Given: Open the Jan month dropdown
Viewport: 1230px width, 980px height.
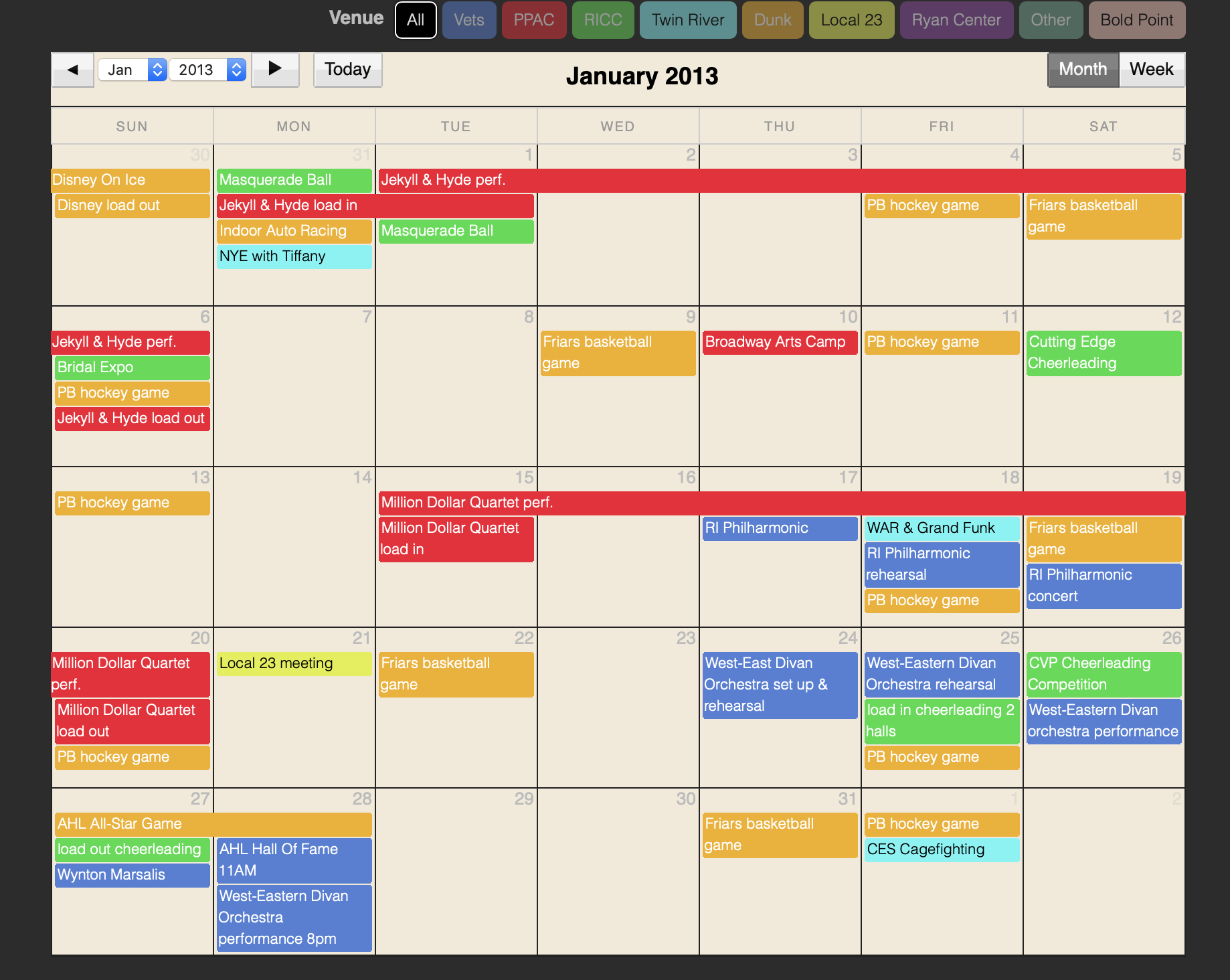Looking at the screenshot, I should (x=132, y=70).
